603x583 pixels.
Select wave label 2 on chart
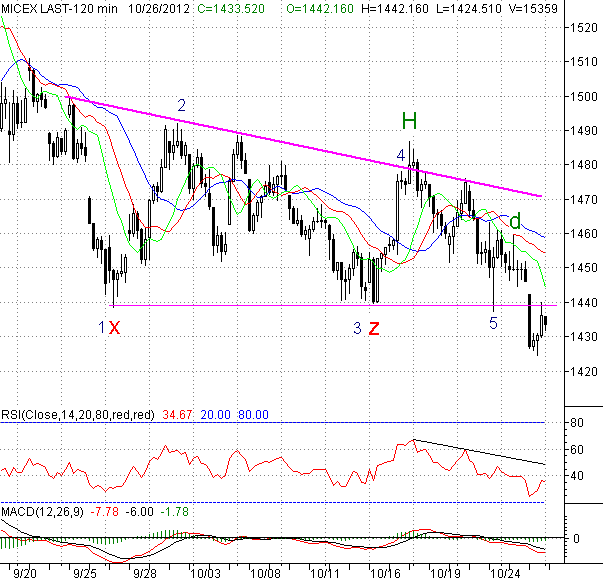[x=182, y=105]
